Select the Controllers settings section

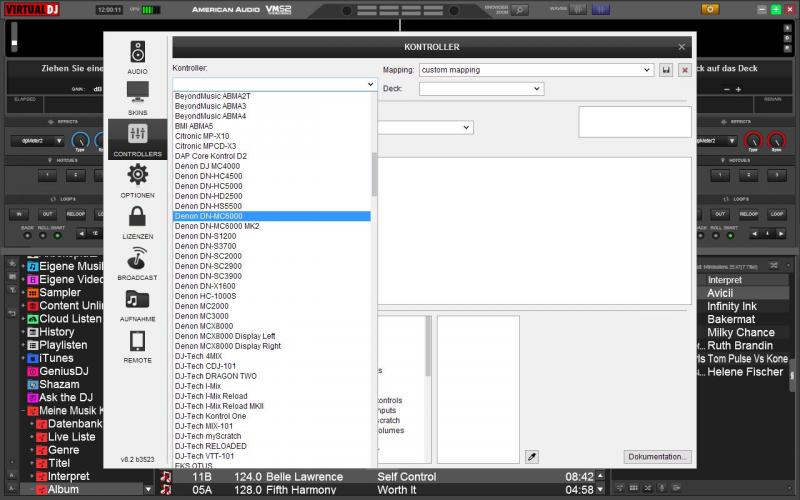[x=137, y=139]
